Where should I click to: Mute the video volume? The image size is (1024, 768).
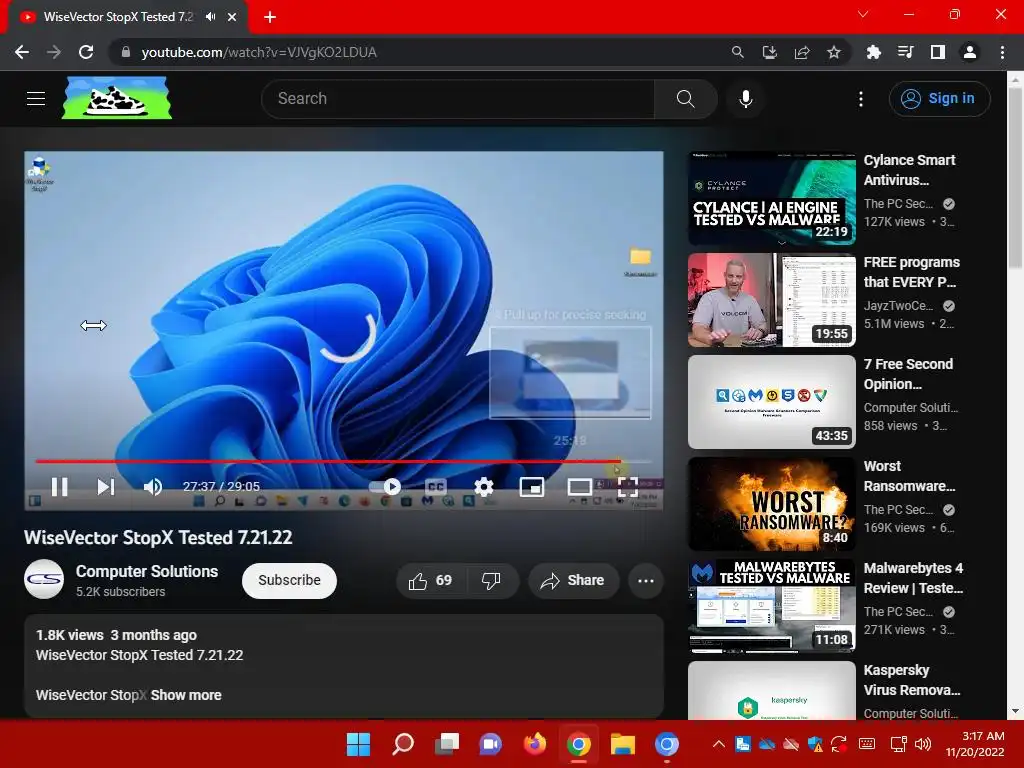(153, 487)
